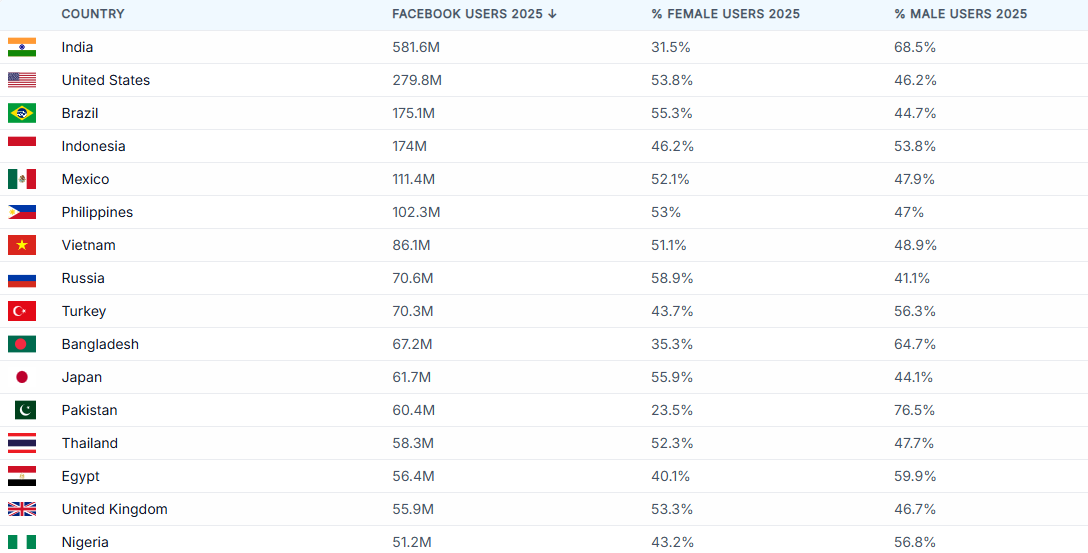Click the sort arrow beside Facebook Users 2025
Screen dimensions: 1088x553
[552, 14]
